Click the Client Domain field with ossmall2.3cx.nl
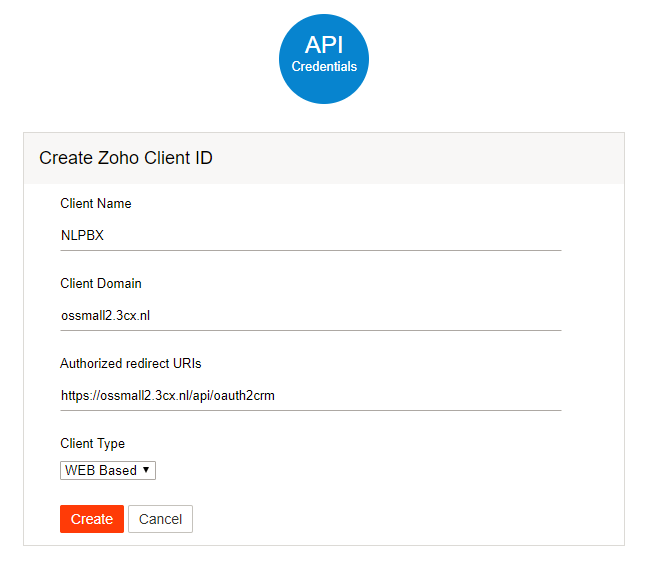This screenshot has width=650, height=570. coord(310,315)
